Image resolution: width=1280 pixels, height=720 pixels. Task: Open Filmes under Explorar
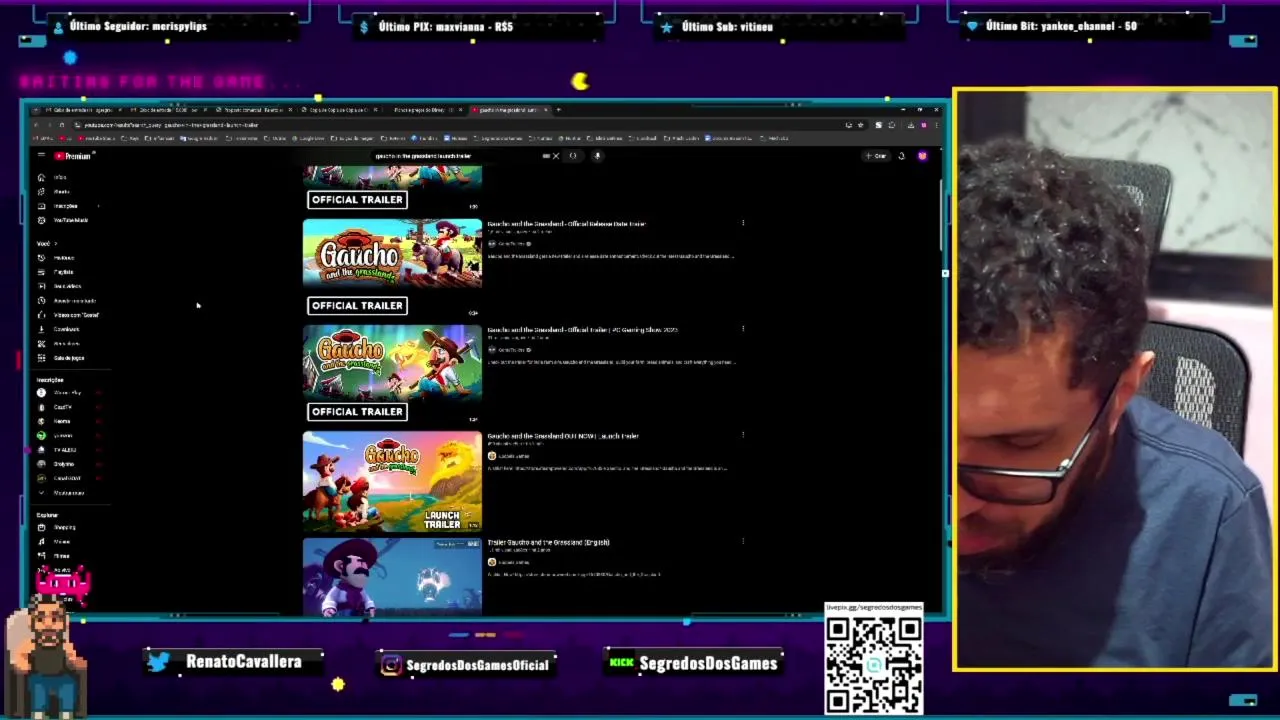[55, 556]
